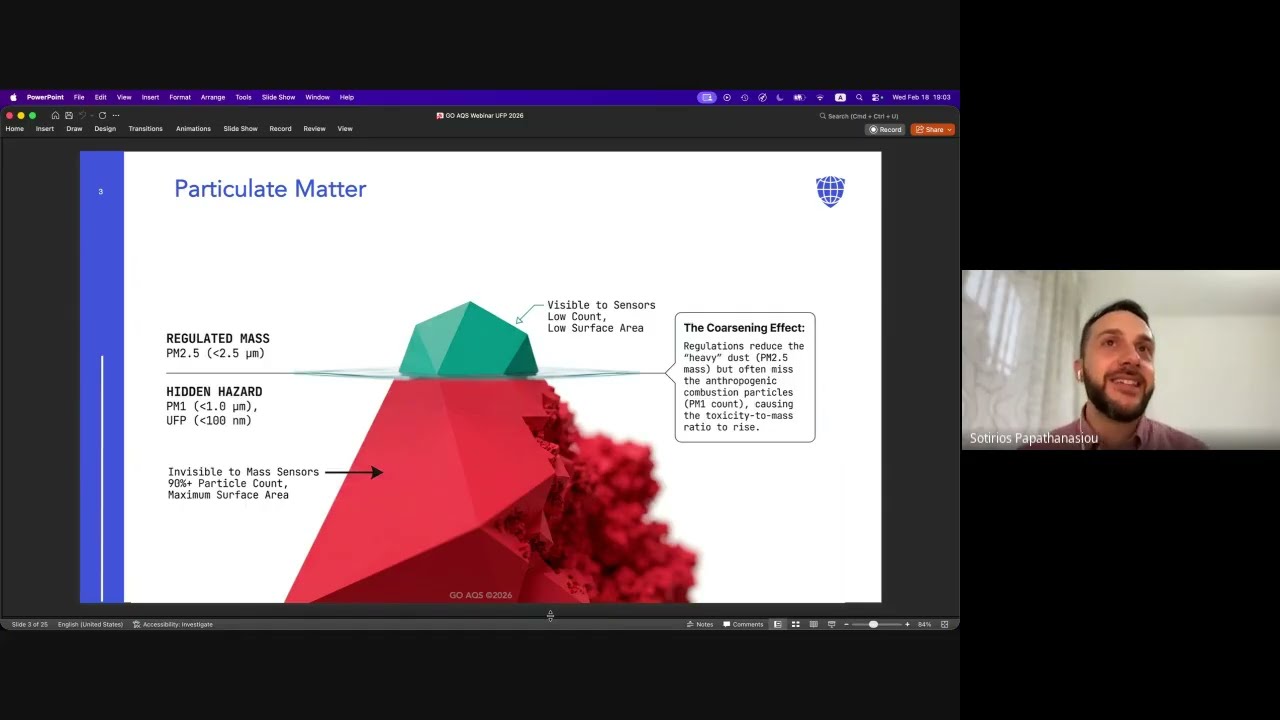The width and height of the screenshot is (1280, 720).
Task: Start Slide Show icon in status bar
Action: (831, 624)
